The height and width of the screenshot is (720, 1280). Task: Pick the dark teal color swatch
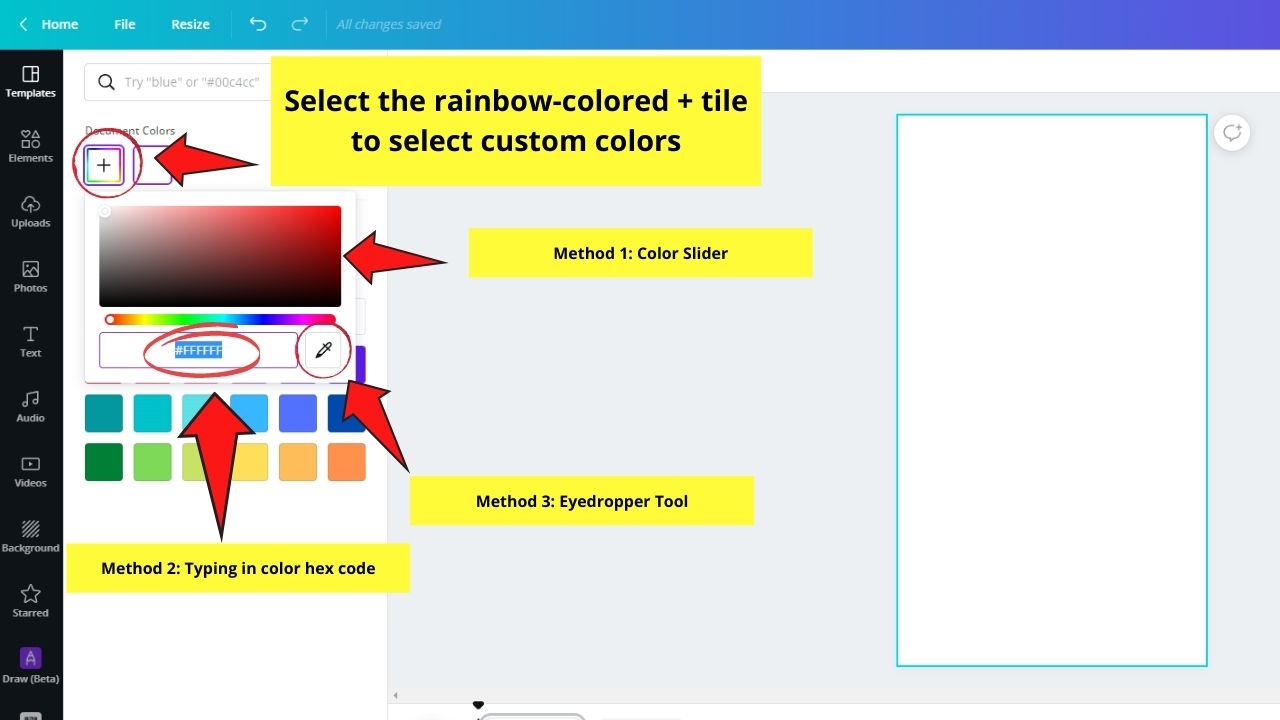(x=104, y=413)
